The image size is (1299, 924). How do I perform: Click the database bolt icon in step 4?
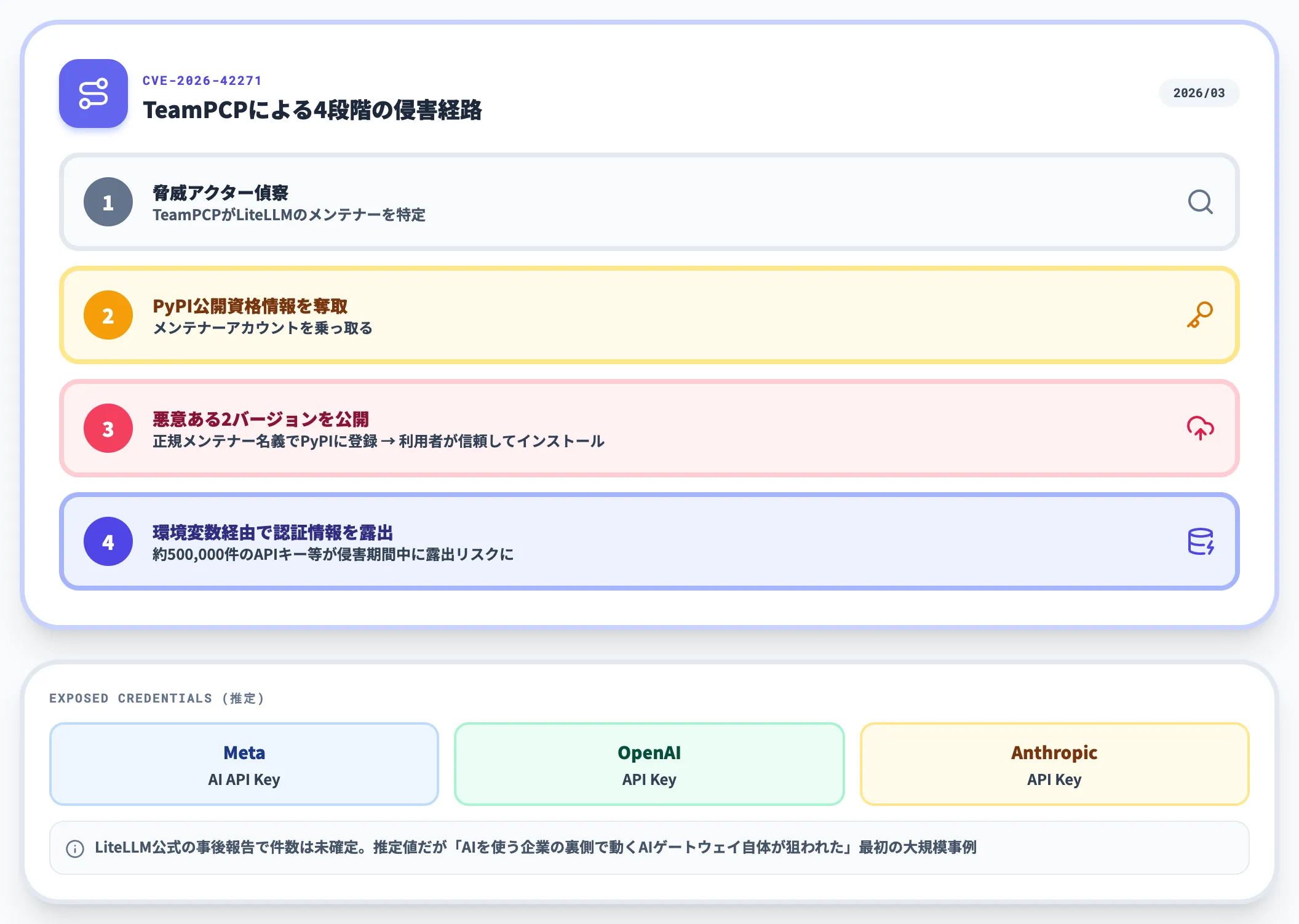click(1200, 541)
